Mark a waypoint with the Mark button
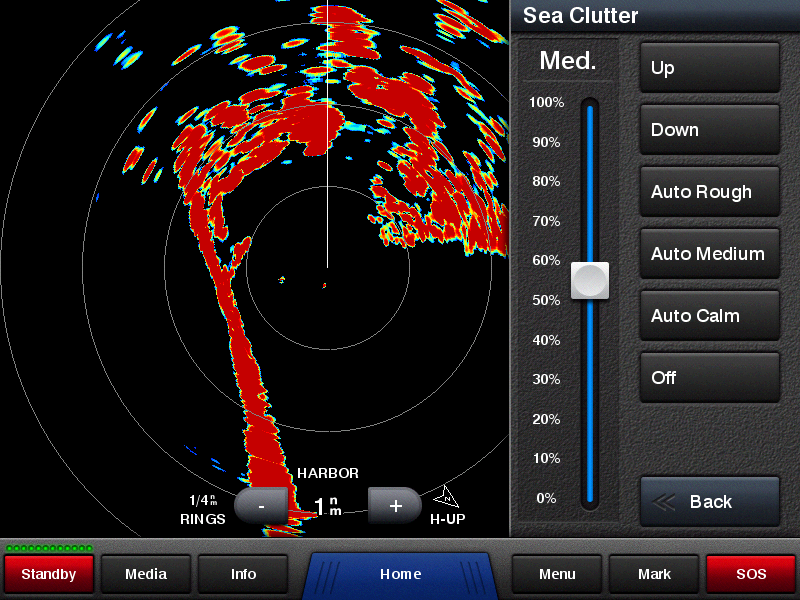Screen dimensions: 800x600 (x=654, y=574)
